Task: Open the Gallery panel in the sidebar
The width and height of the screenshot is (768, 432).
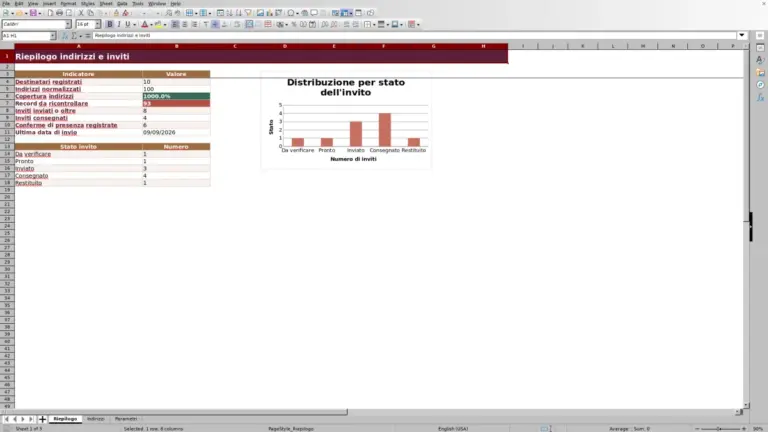Action: click(x=760, y=72)
